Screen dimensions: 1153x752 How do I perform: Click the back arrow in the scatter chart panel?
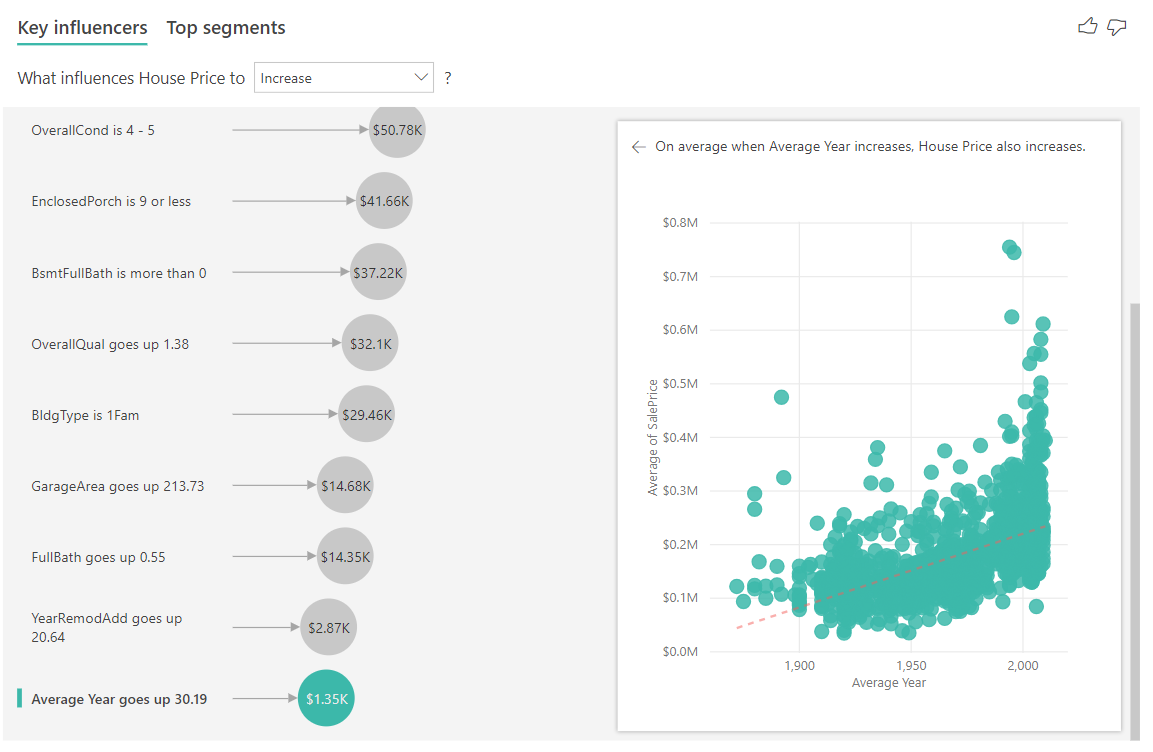pos(638,147)
